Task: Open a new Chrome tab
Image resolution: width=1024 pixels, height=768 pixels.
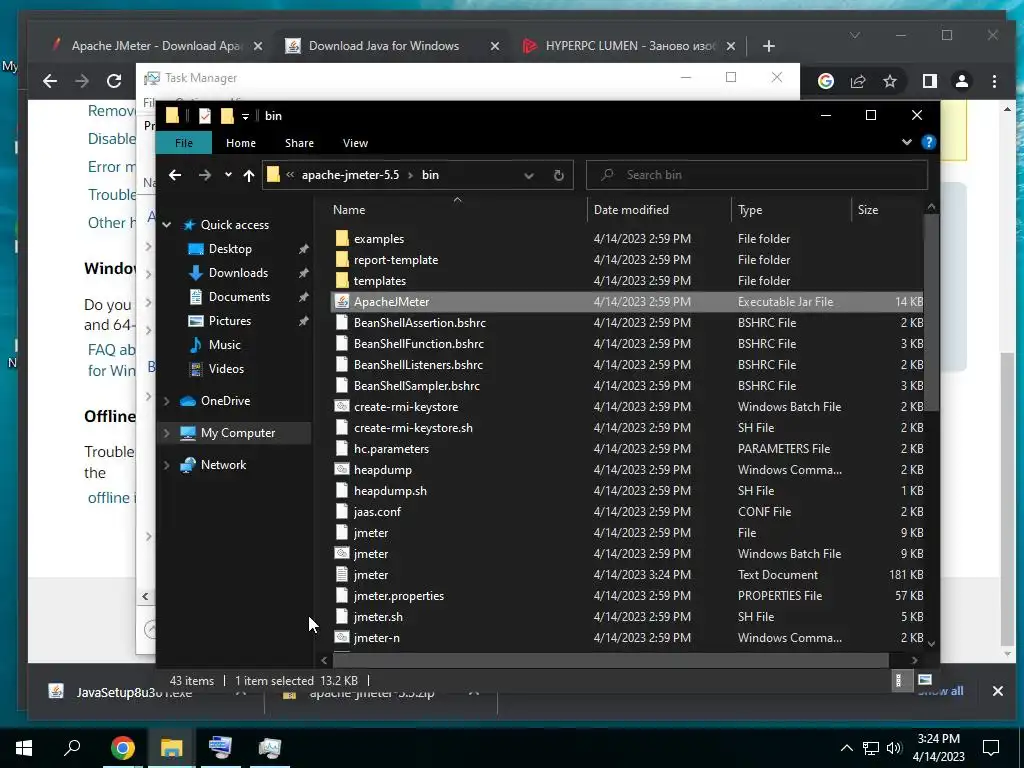Action: click(x=769, y=46)
